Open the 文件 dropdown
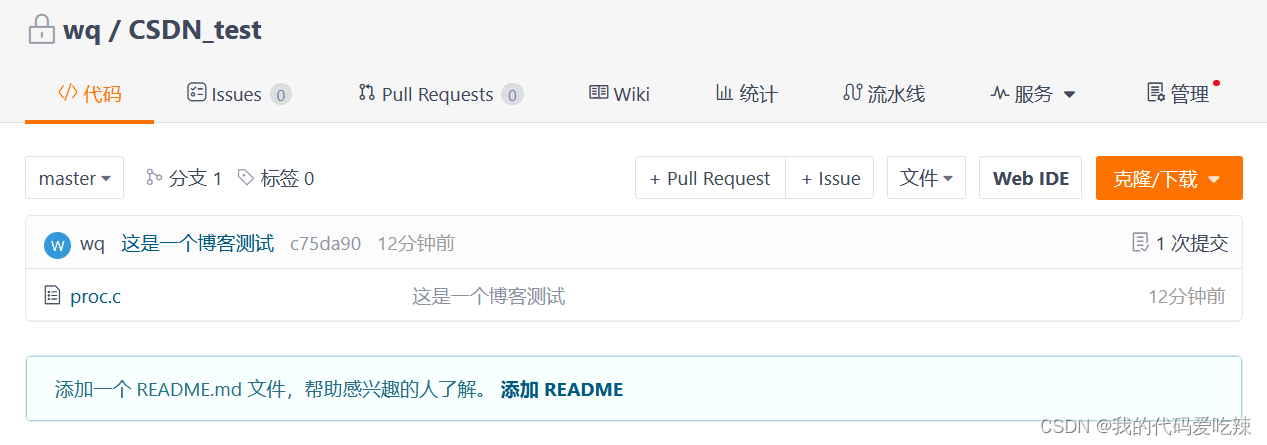Viewport: 1267px width, 445px height. [x=926, y=178]
